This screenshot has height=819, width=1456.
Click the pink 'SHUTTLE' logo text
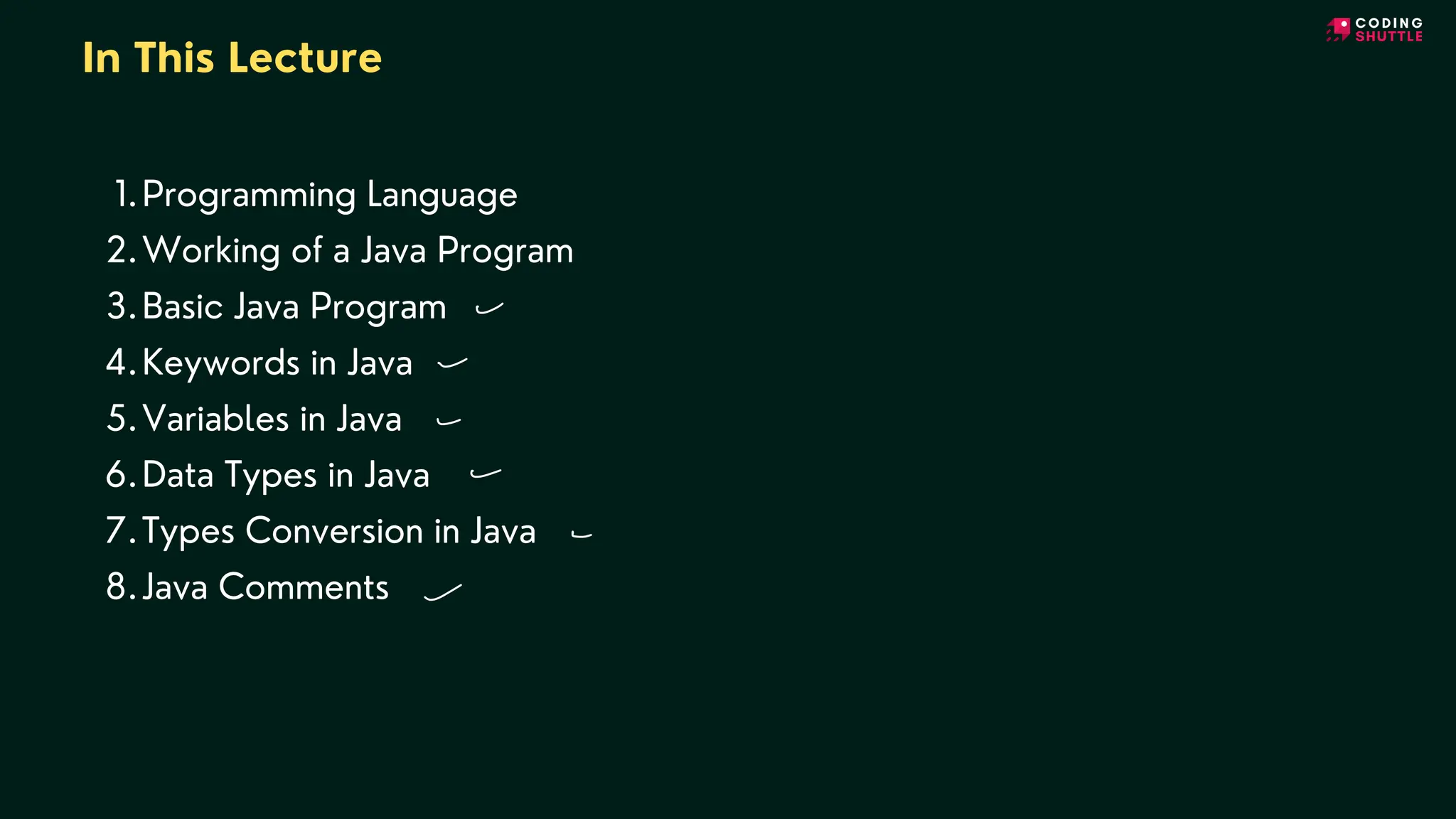tap(1388, 36)
